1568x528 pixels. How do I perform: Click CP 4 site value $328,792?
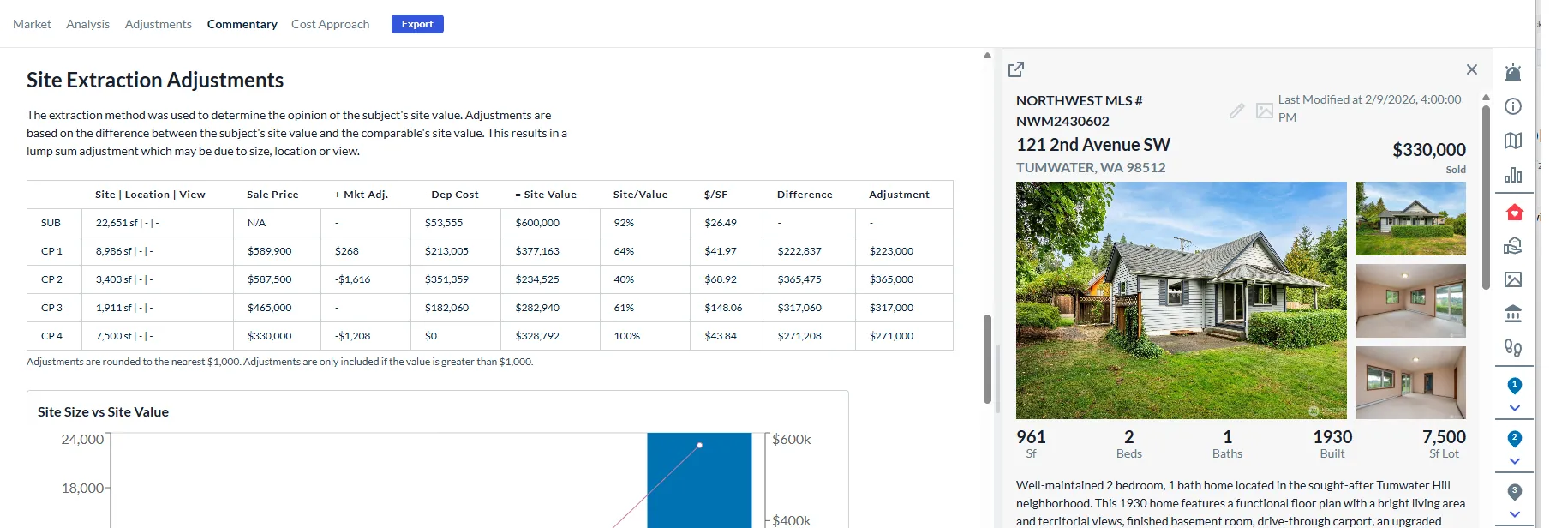click(537, 336)
